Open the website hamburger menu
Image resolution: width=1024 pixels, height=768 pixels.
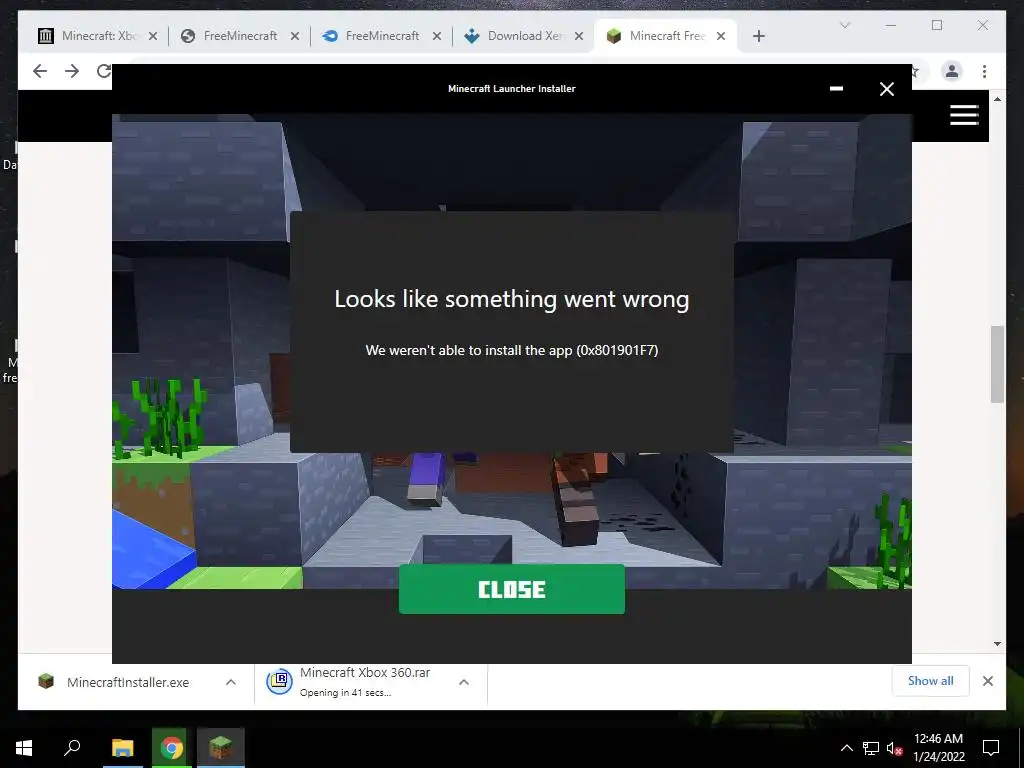(964, 115)
